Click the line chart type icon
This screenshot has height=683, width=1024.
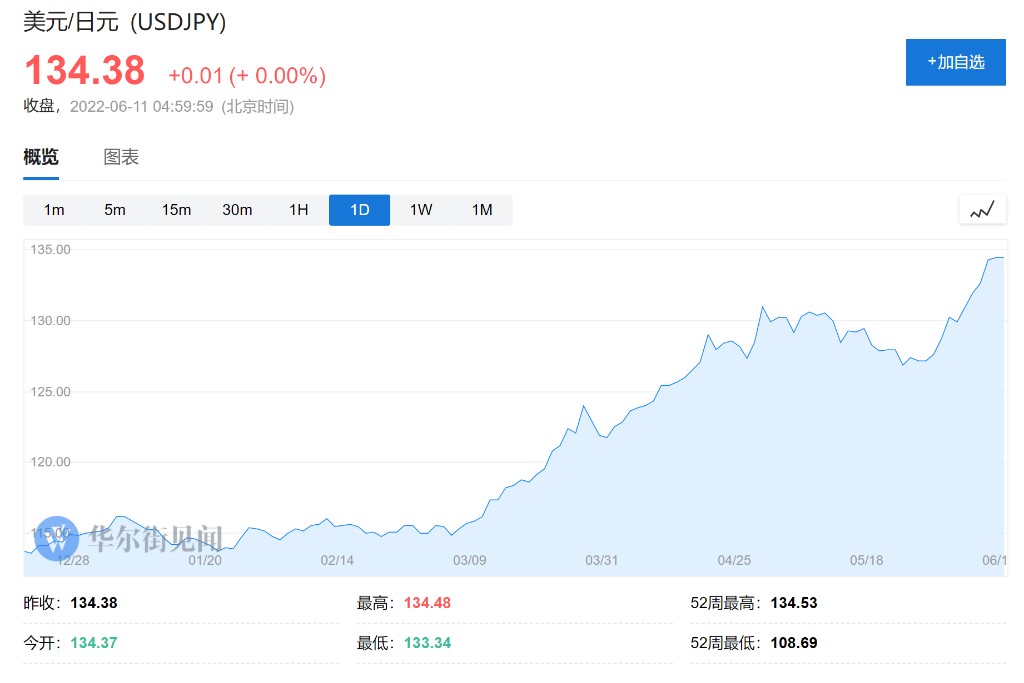(x=982, y=210)
